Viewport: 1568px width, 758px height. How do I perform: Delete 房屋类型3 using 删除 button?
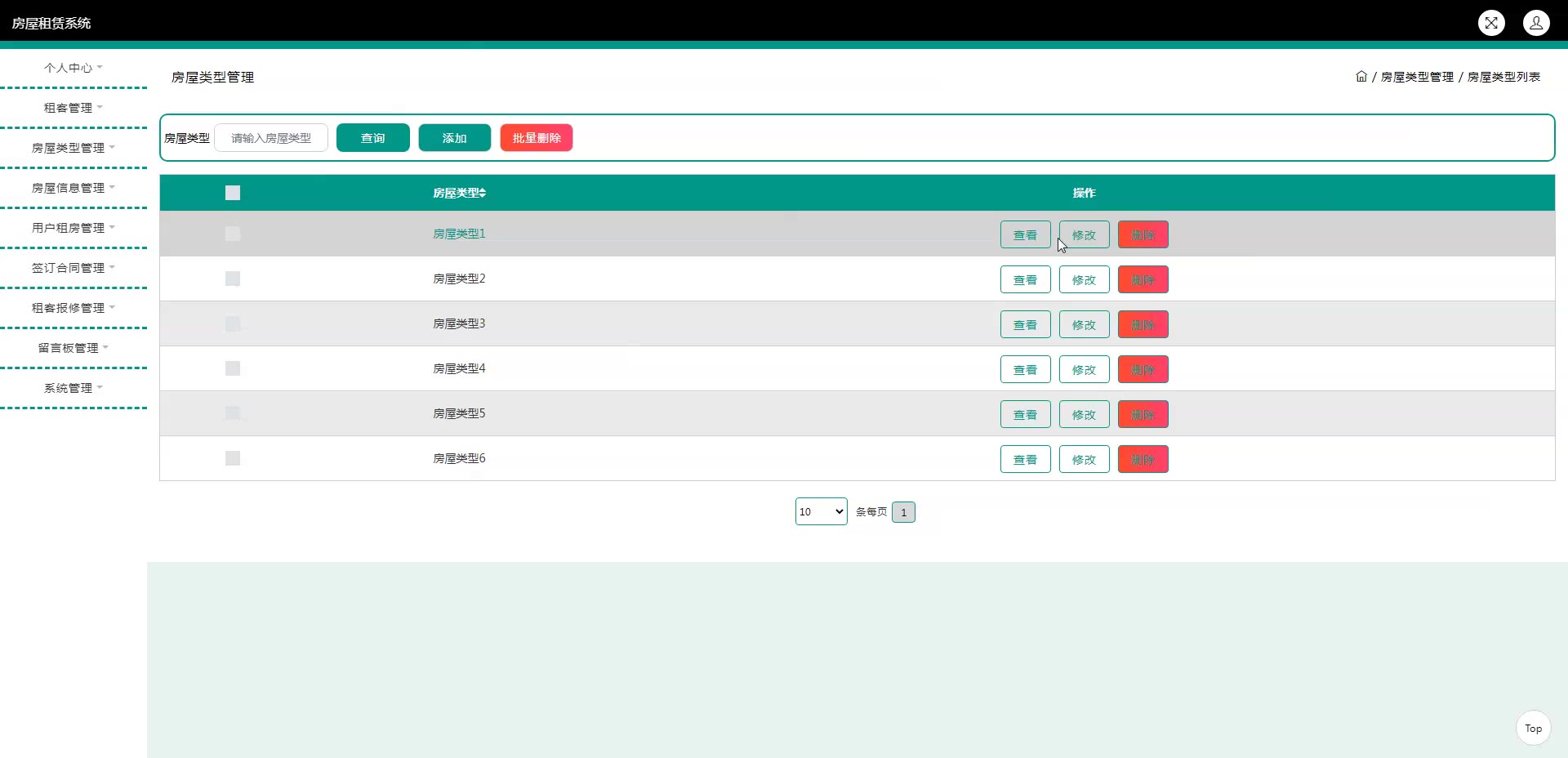1143,324
